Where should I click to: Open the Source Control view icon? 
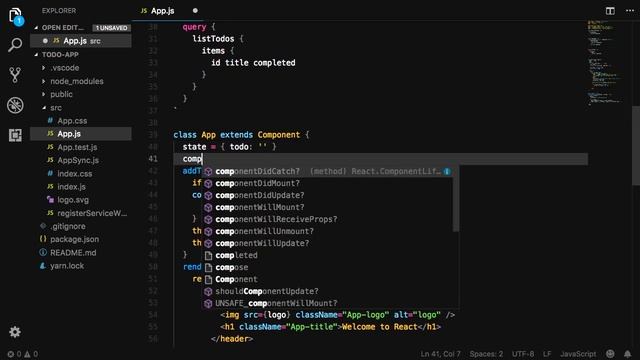point(15,75)
